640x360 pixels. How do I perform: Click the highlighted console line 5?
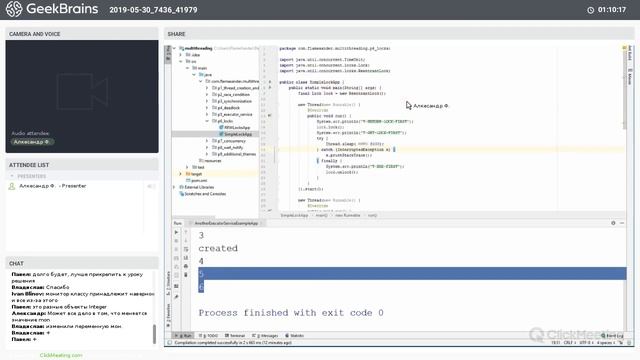[x=412, y=273]
